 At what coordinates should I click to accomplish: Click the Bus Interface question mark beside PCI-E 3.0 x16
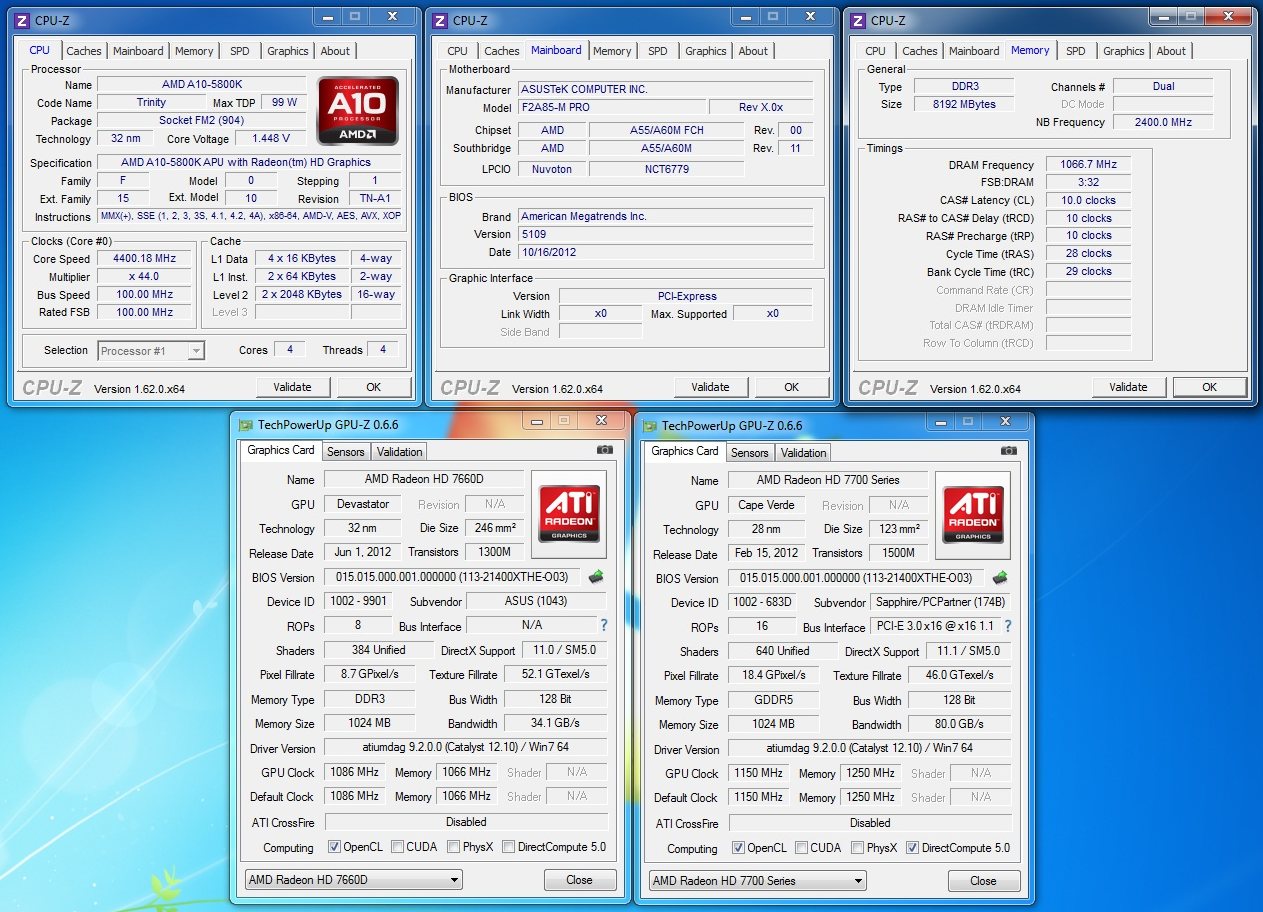(x=1007, y=627)
